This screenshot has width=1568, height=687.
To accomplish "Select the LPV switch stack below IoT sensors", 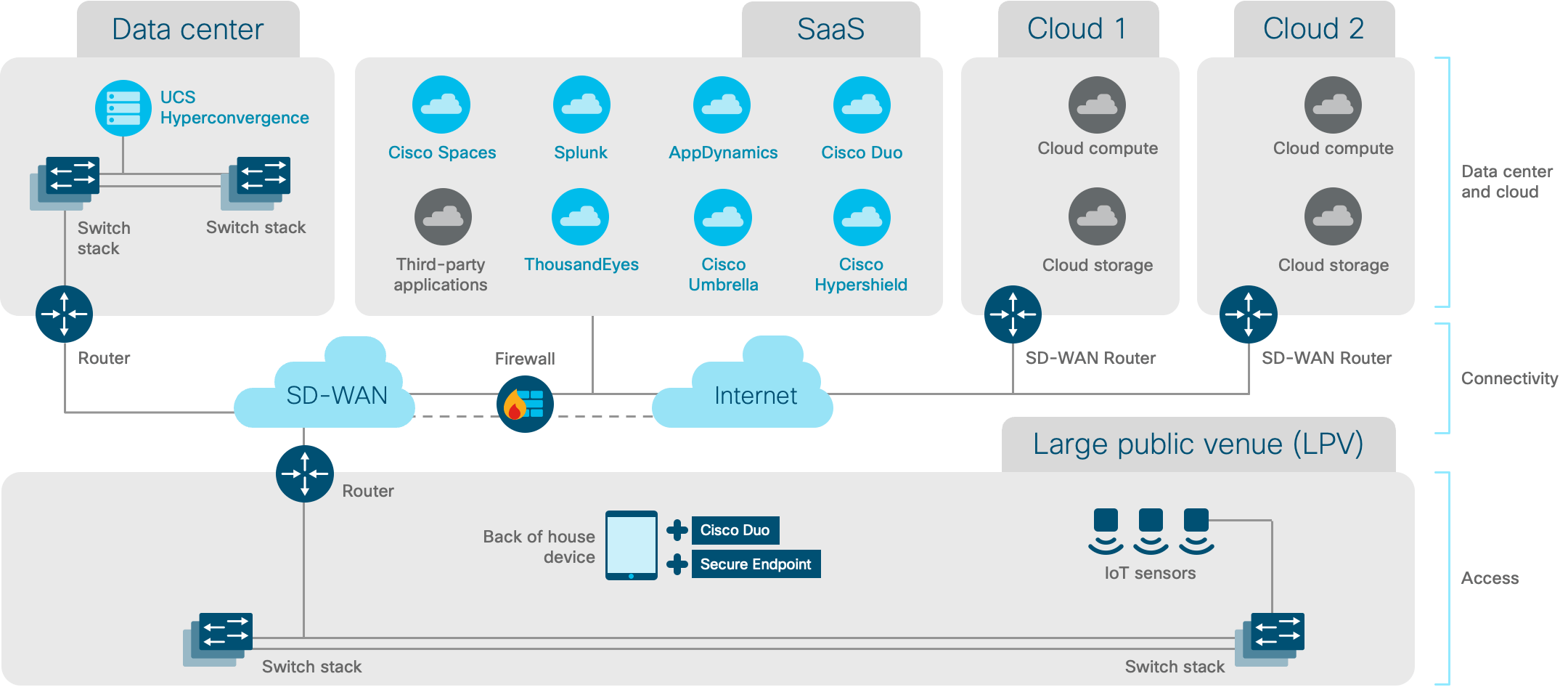I will coord(1270,639).
